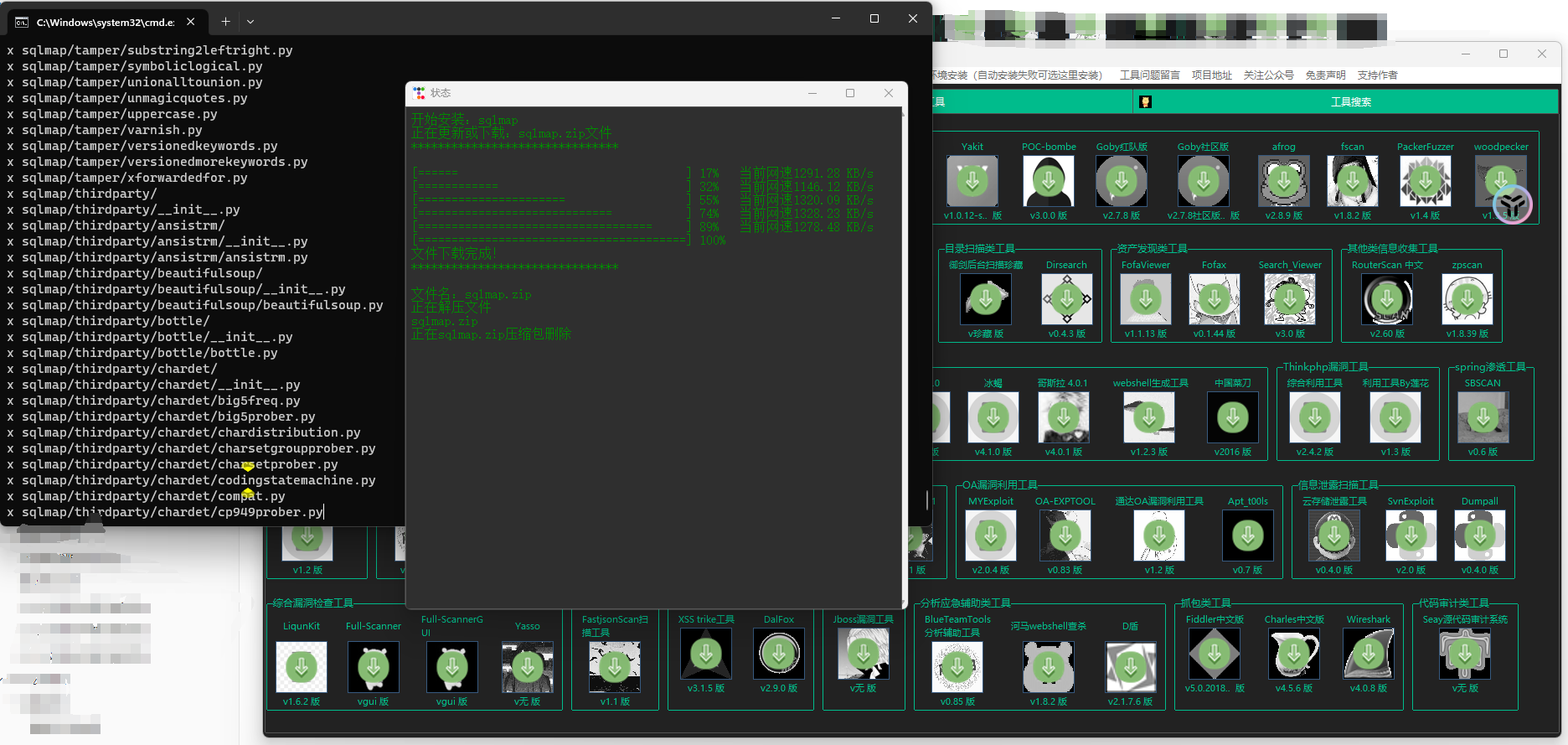Image resolution: width=1568 pixels, height=745 pixels.
Task: Open new terminal tab with plus button
Action: pyautogui.click(x=225, y=22)
